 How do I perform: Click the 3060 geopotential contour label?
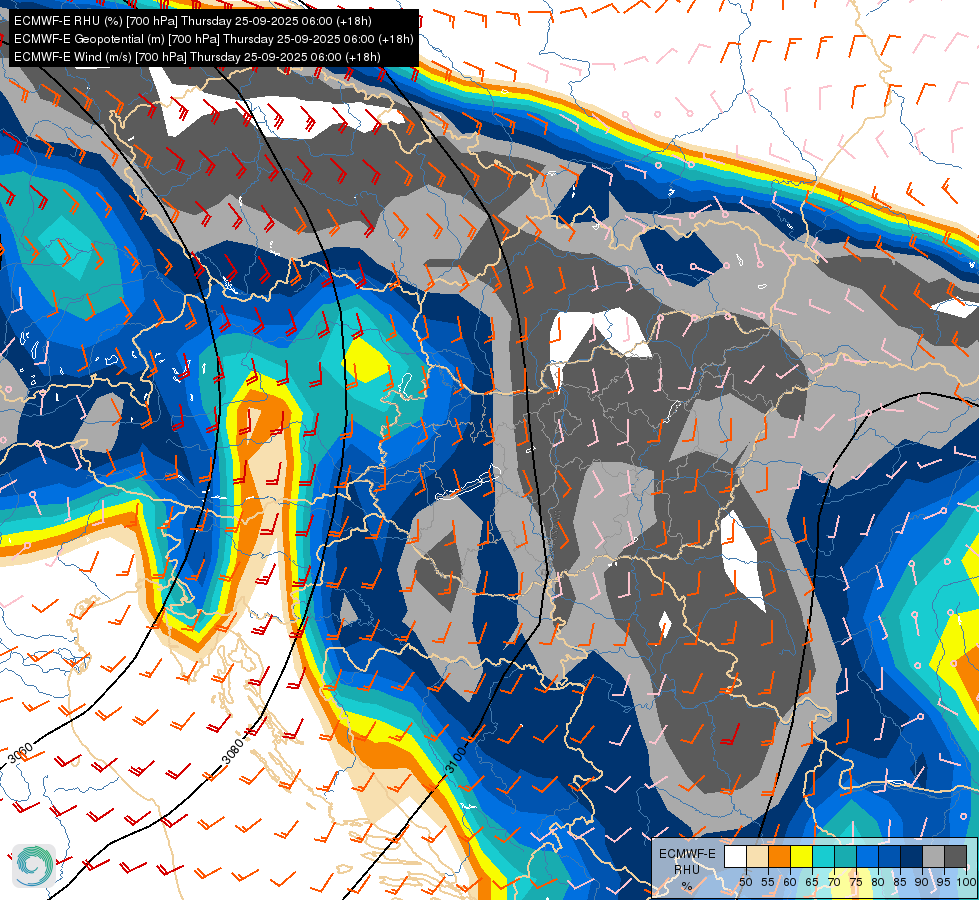20,754
